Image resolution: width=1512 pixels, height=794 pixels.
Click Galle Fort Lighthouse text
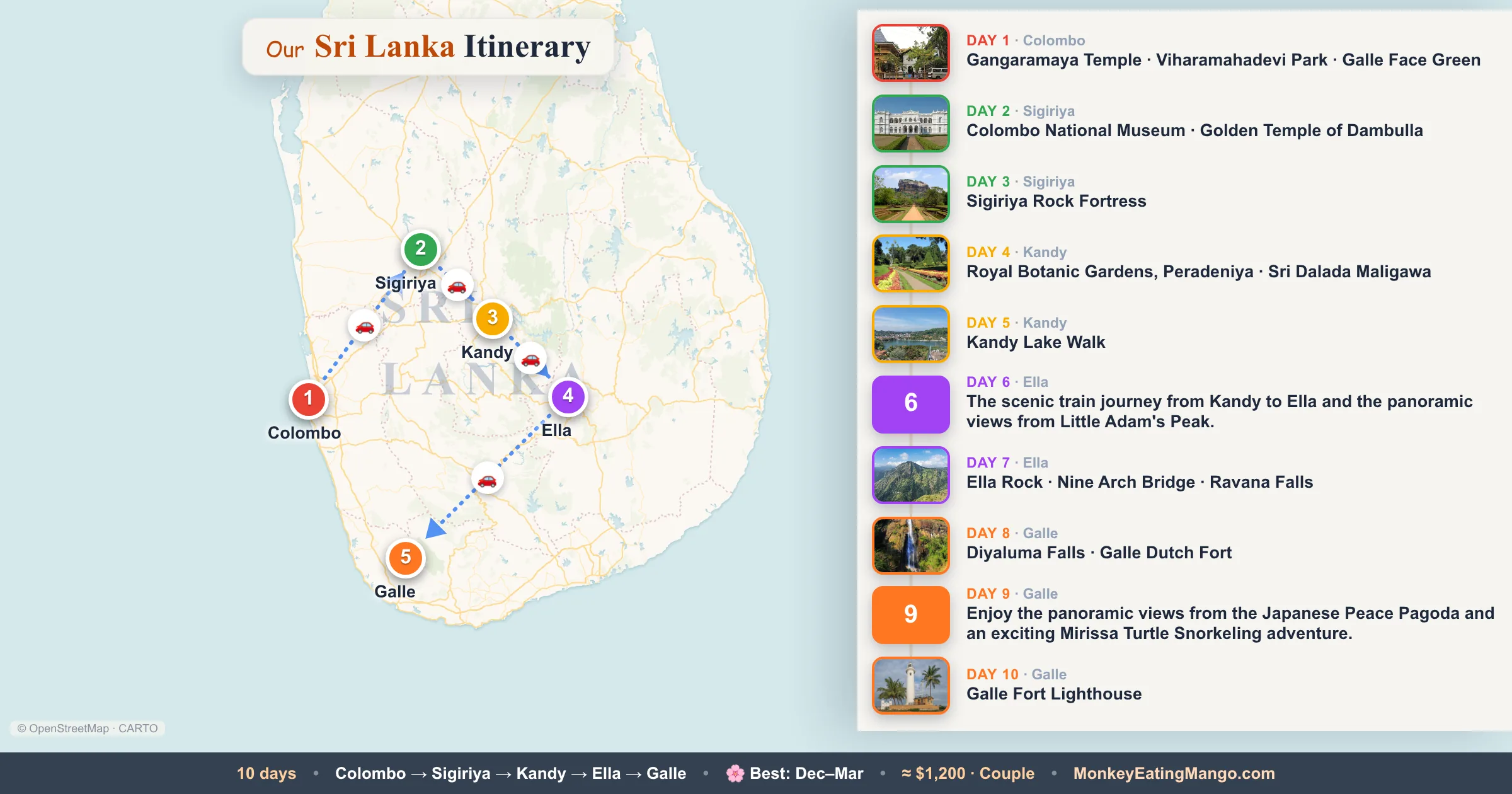1054,694
